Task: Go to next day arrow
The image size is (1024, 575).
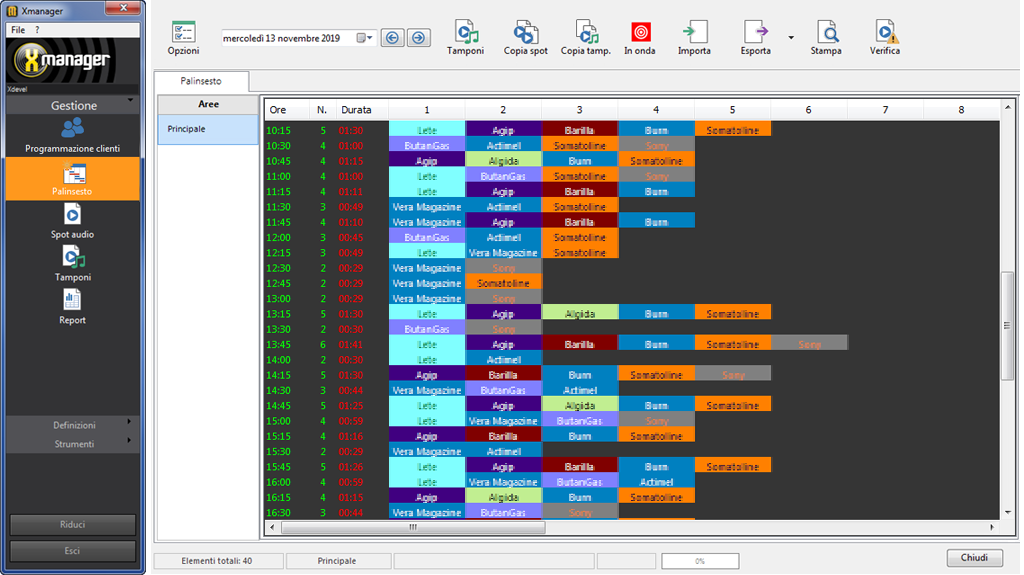Action: [x=419, y=38]
